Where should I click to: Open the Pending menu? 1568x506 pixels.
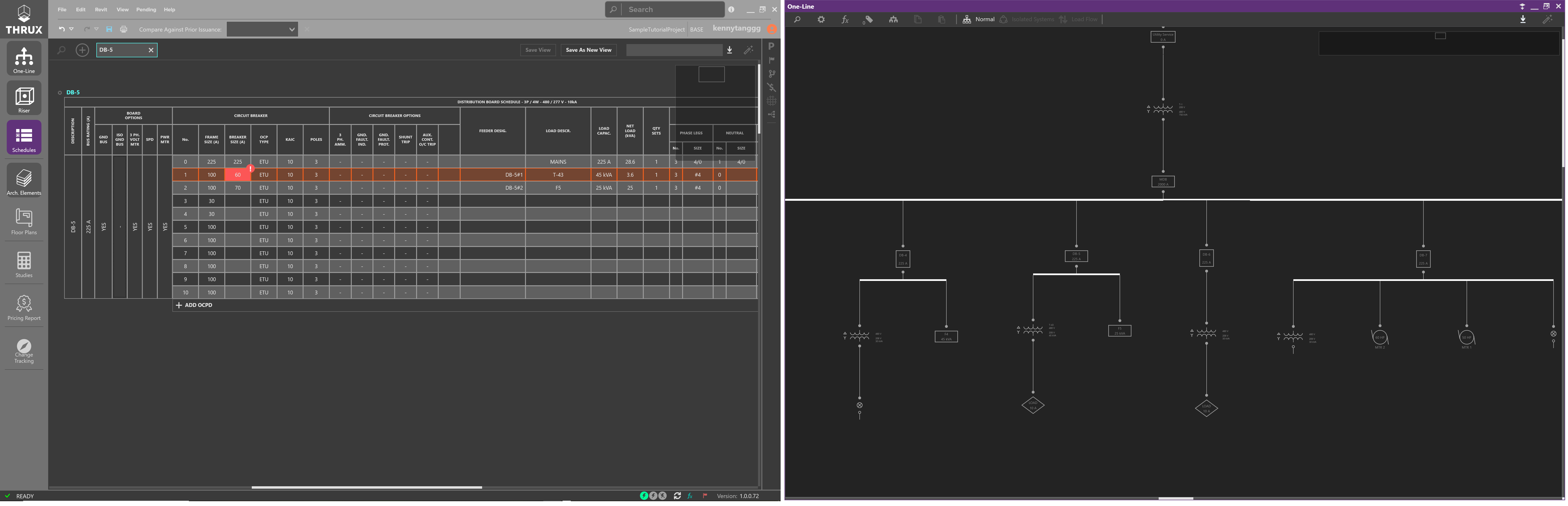click(146, 10)
